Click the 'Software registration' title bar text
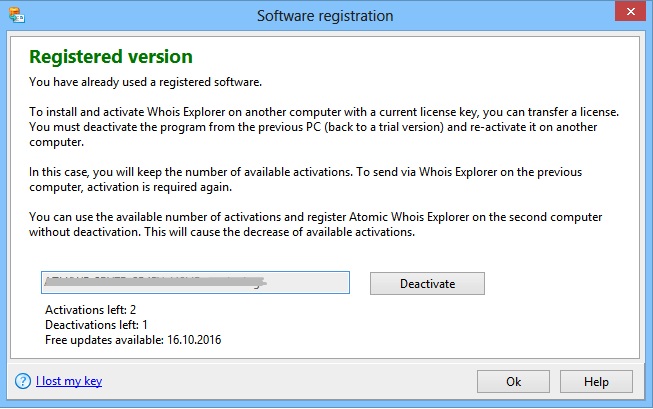Image resolution: width=653 pixels, height=409 pixels. [325, 16]
